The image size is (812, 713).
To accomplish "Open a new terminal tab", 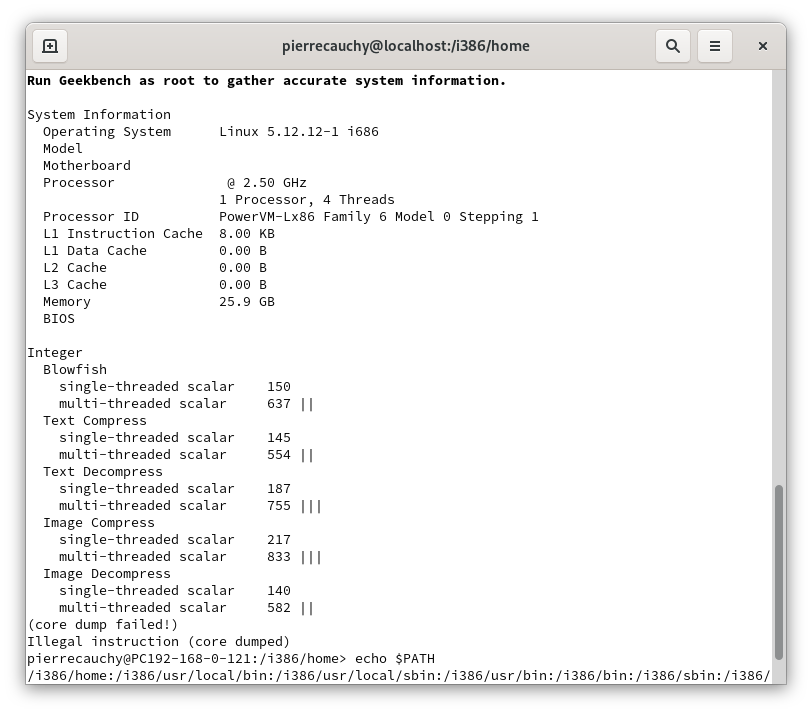I will click(50, 46).
